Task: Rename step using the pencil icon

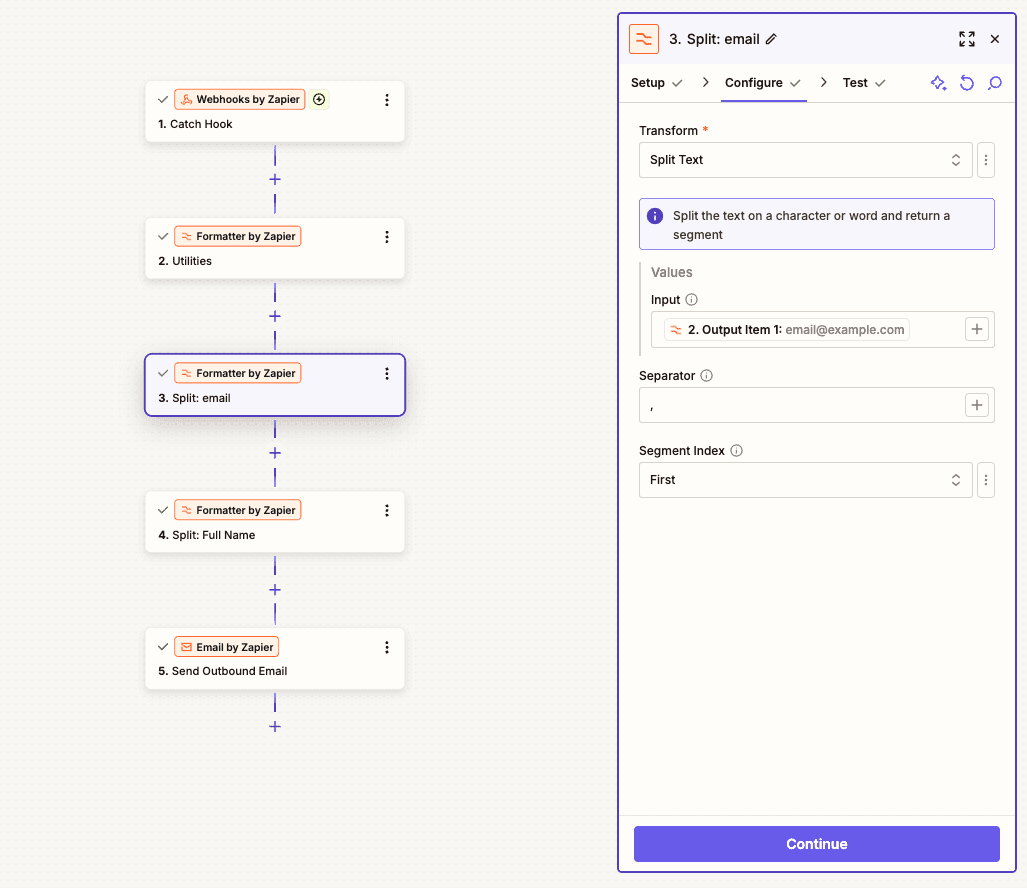Action: tap(772, 39)
